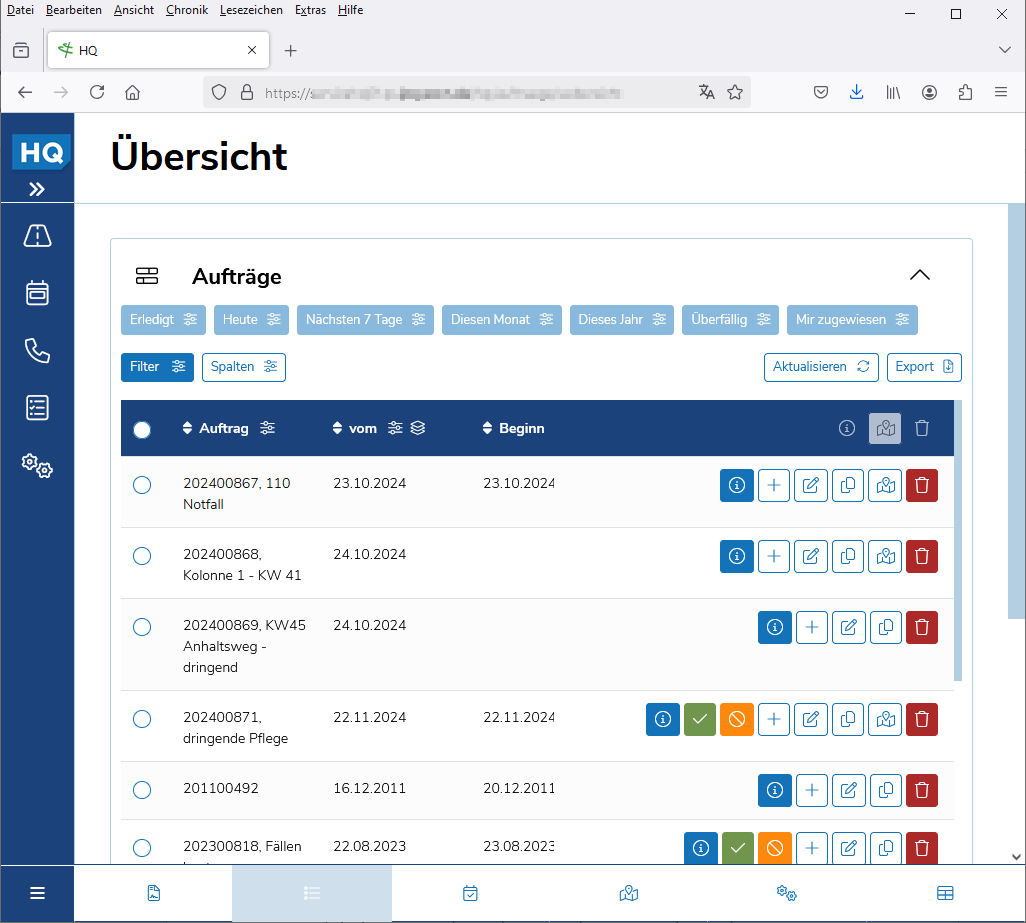This screenshot has height=923, width=1026.
Task: Open the Chronik menu
Action: pyautogui.click(x=187, y=10)
